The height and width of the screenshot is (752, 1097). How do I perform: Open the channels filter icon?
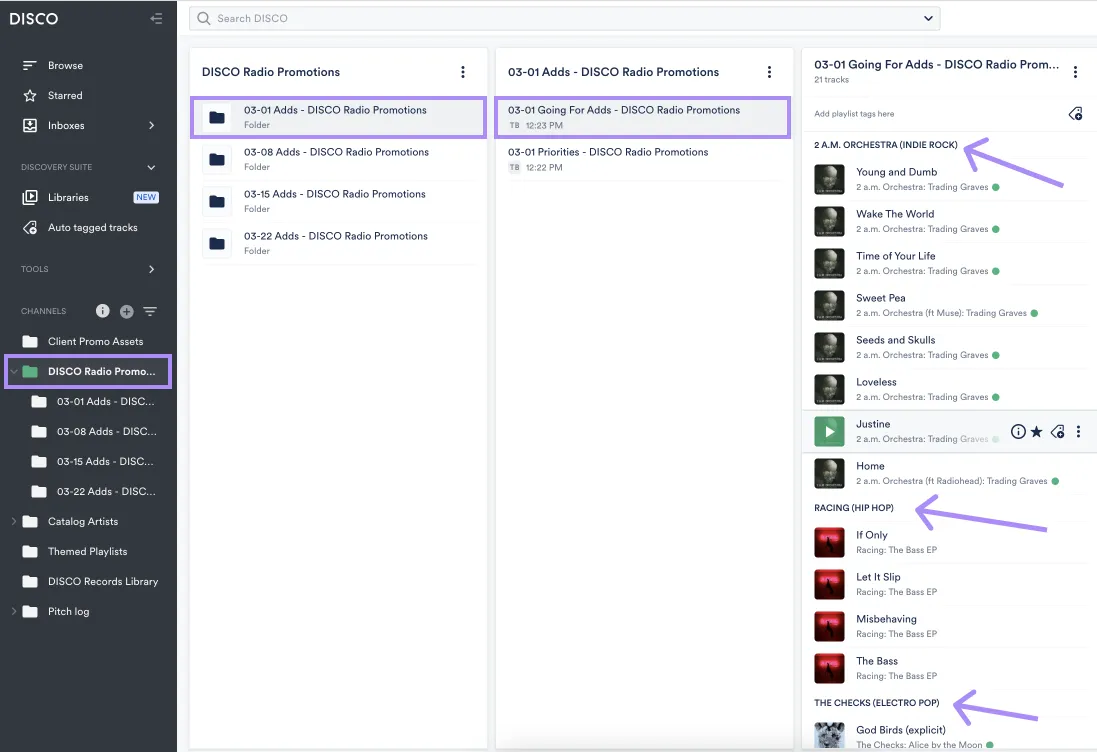tap(149, 311)
